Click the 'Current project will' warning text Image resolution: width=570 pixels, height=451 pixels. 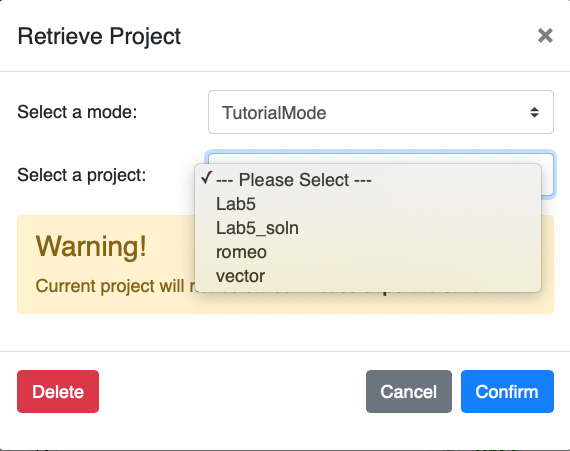tap(109, 286)
